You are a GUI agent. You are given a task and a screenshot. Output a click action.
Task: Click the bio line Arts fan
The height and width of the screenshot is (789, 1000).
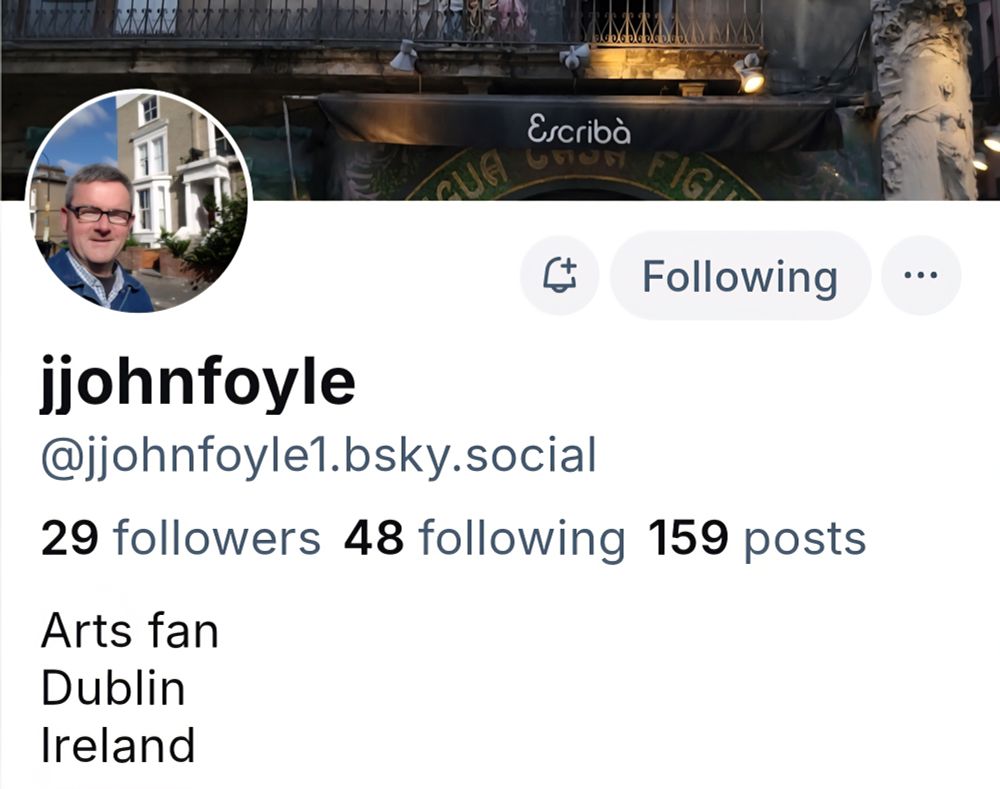pos(130,631)
